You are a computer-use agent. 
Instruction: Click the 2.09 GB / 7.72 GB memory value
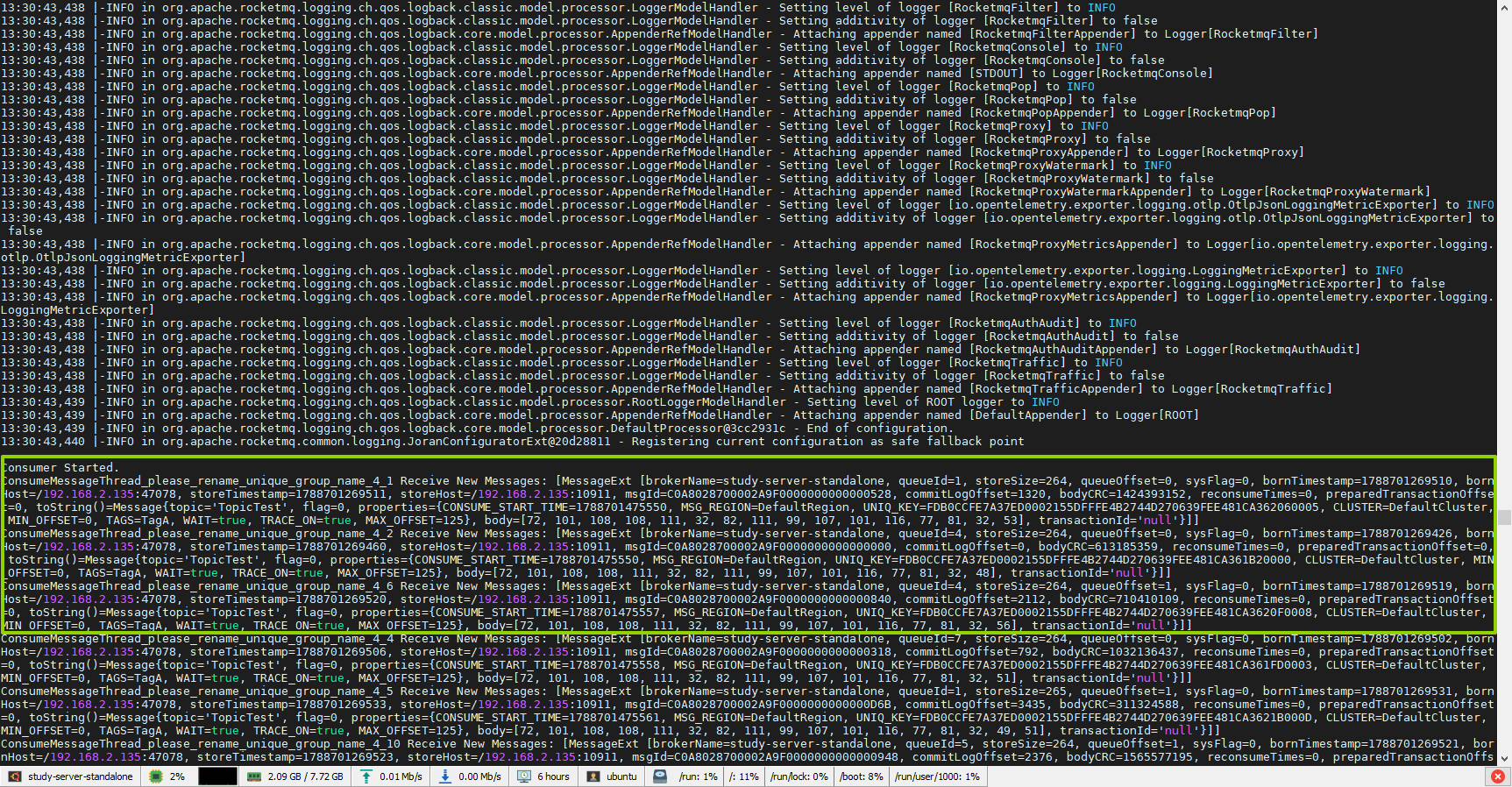tap(306, 776)
